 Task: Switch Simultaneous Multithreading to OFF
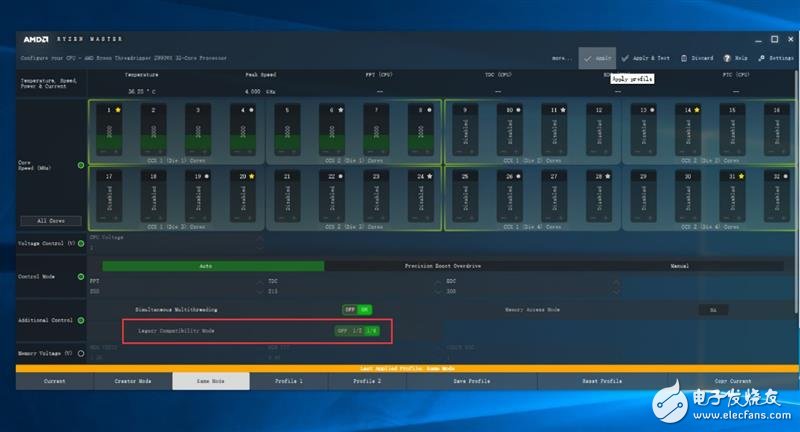[x=350, y=310]
